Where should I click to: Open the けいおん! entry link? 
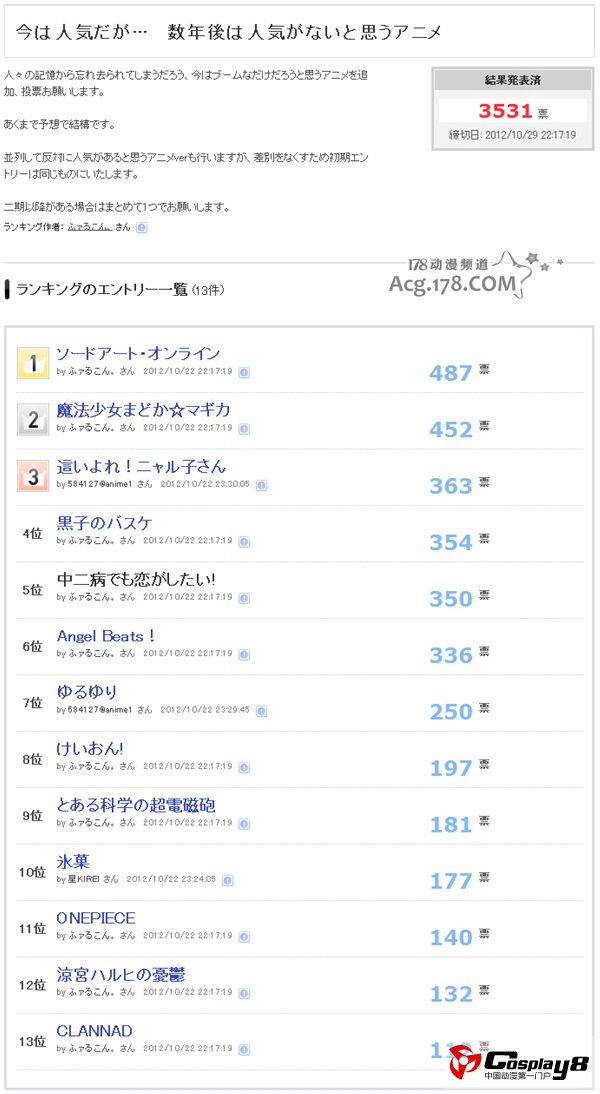[90, 749]
